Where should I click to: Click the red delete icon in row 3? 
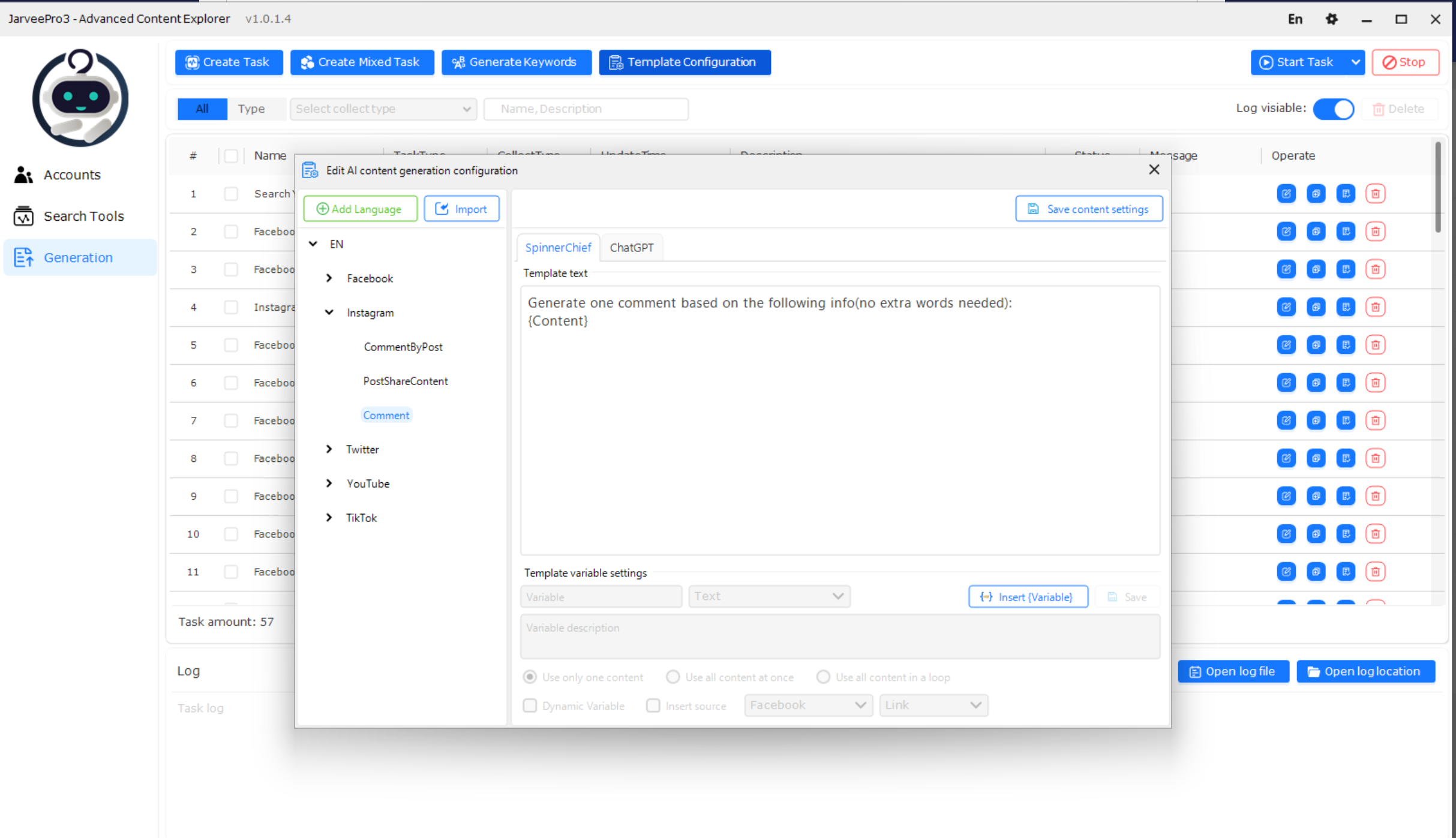pyautogui.click(x=1375, y=269)
